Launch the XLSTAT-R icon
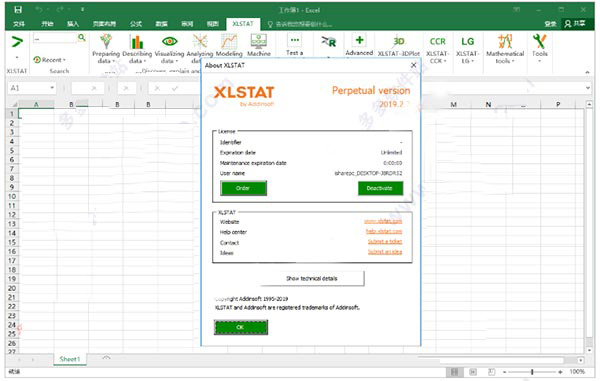Screen dimensions: 600x381 [329, 41]
